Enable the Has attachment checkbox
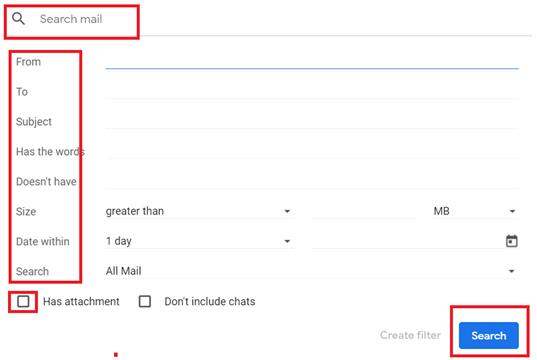537x360 pixels. tap(23, 301)
